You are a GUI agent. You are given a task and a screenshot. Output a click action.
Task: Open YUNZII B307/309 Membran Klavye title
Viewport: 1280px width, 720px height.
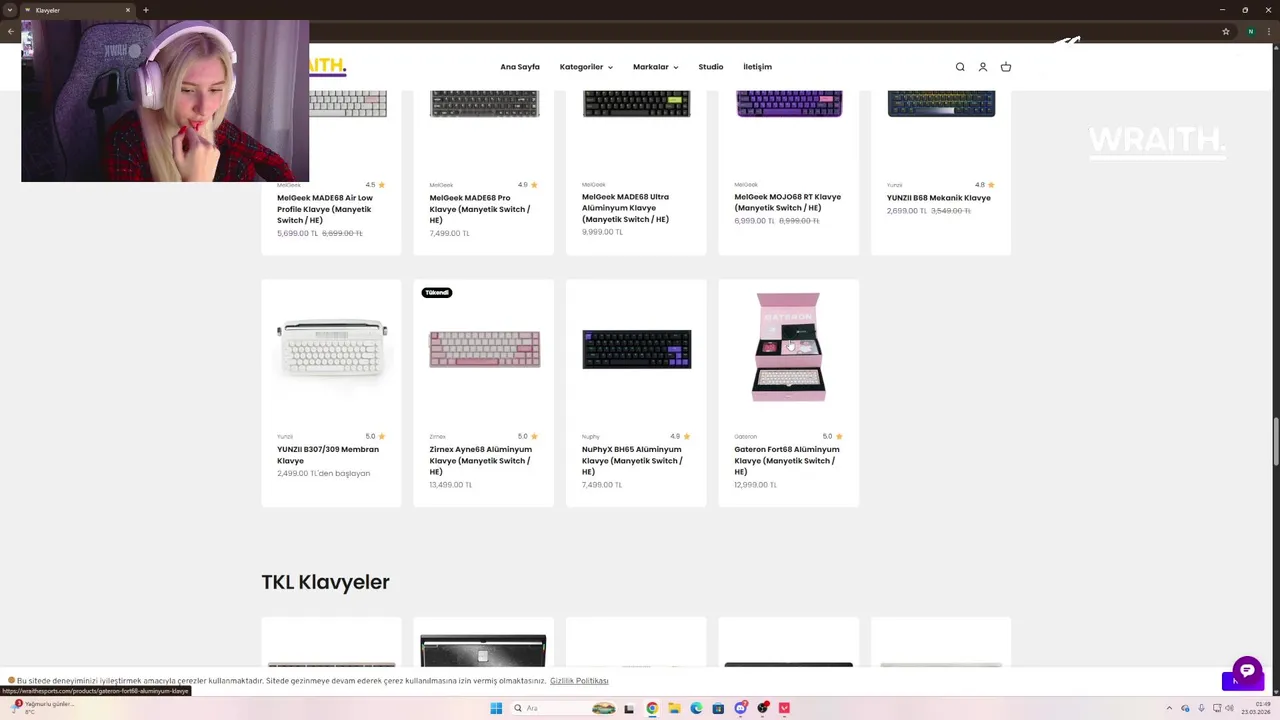[328, 455]
